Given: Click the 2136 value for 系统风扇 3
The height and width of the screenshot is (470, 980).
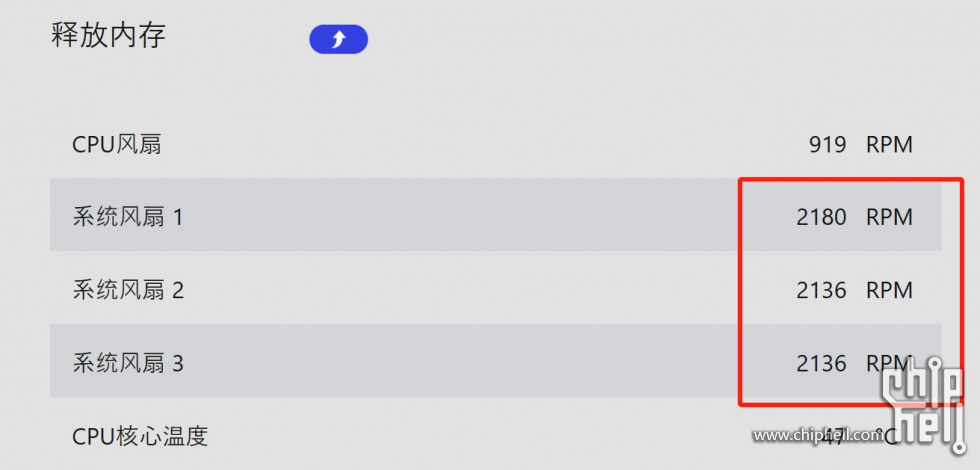Looking at the screenshot, I should click(x=821, y=364).
